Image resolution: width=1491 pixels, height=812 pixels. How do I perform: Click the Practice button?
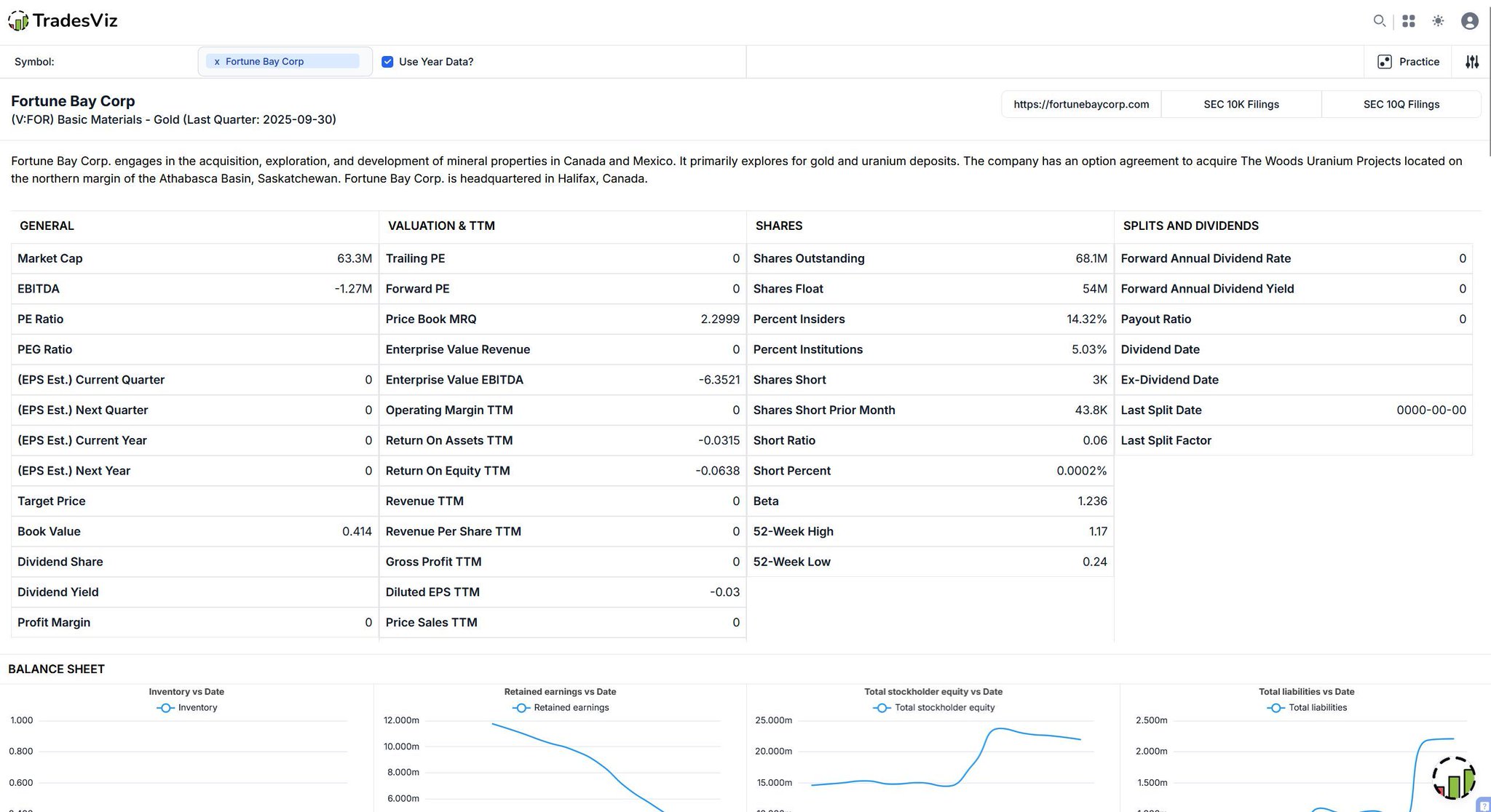1418,62
